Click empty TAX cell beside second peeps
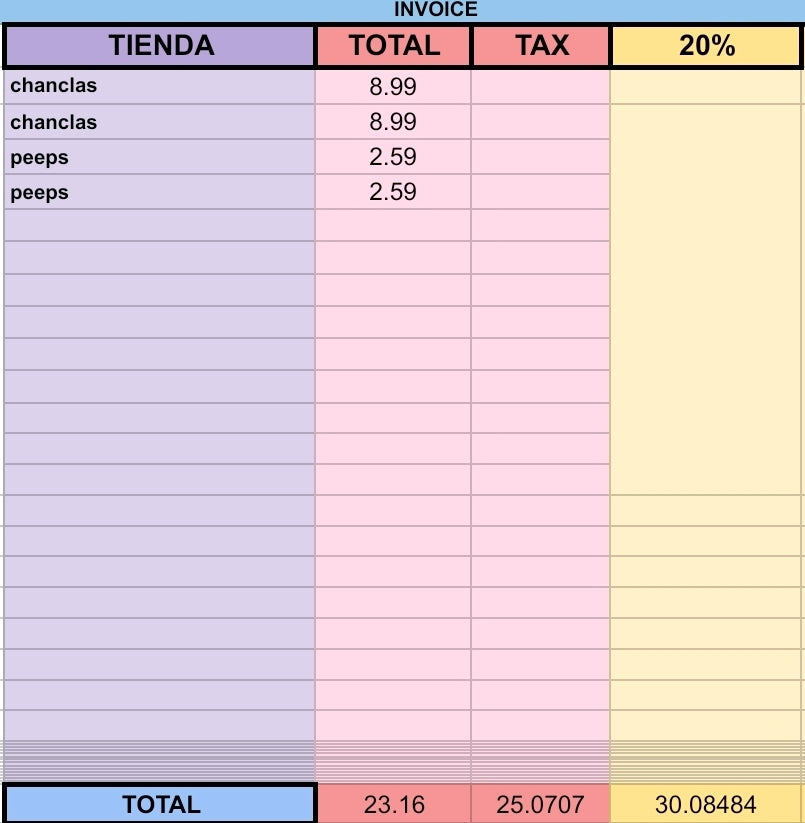 [x=541, y=192]
